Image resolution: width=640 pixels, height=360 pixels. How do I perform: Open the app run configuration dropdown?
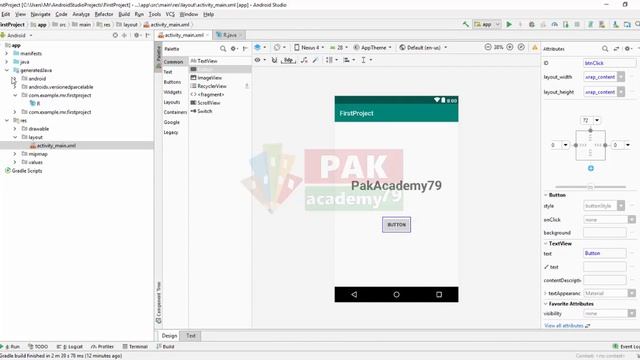pos(487,24)
